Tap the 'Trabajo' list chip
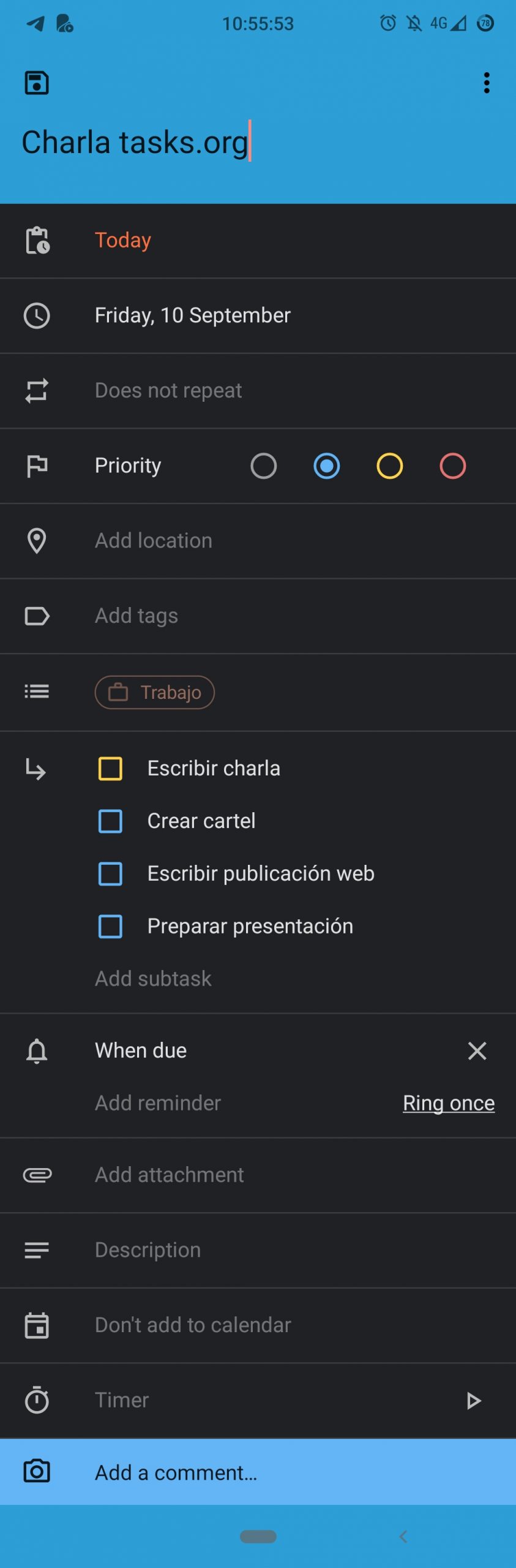The image size is (516, 1568). tap(155, 693)
